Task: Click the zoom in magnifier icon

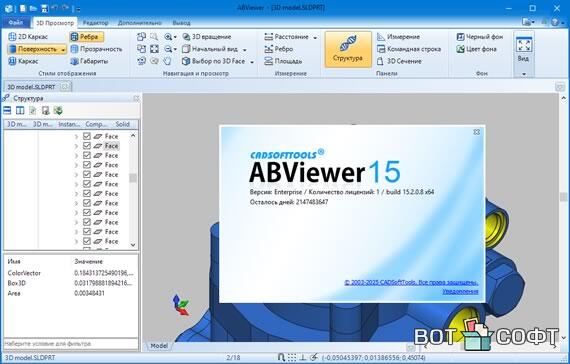Action: tap(168, 37)
